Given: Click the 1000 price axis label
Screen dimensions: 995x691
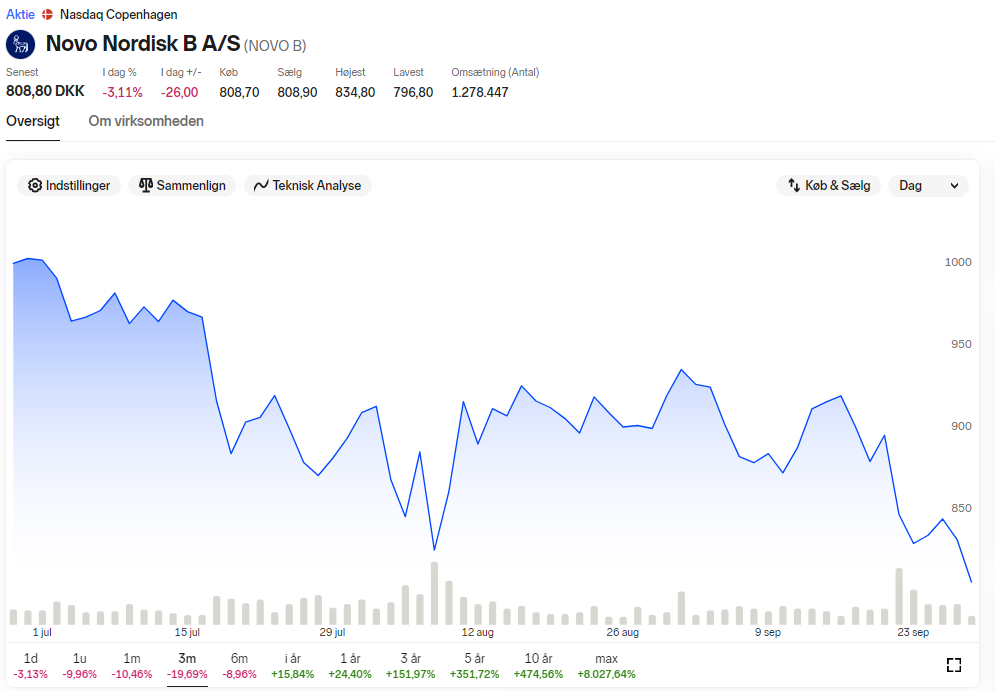Looking at the screenshot, I should [958, 262].
